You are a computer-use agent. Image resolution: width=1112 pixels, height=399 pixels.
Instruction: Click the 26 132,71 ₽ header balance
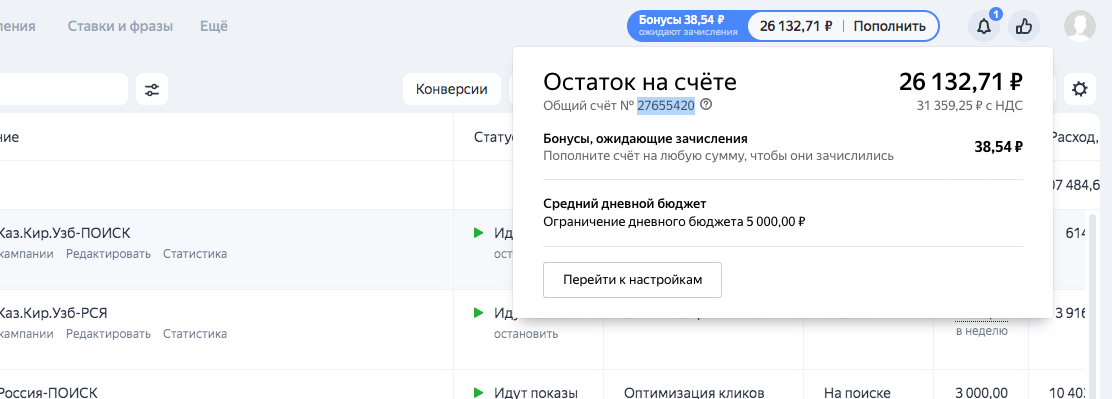(796, 26)
